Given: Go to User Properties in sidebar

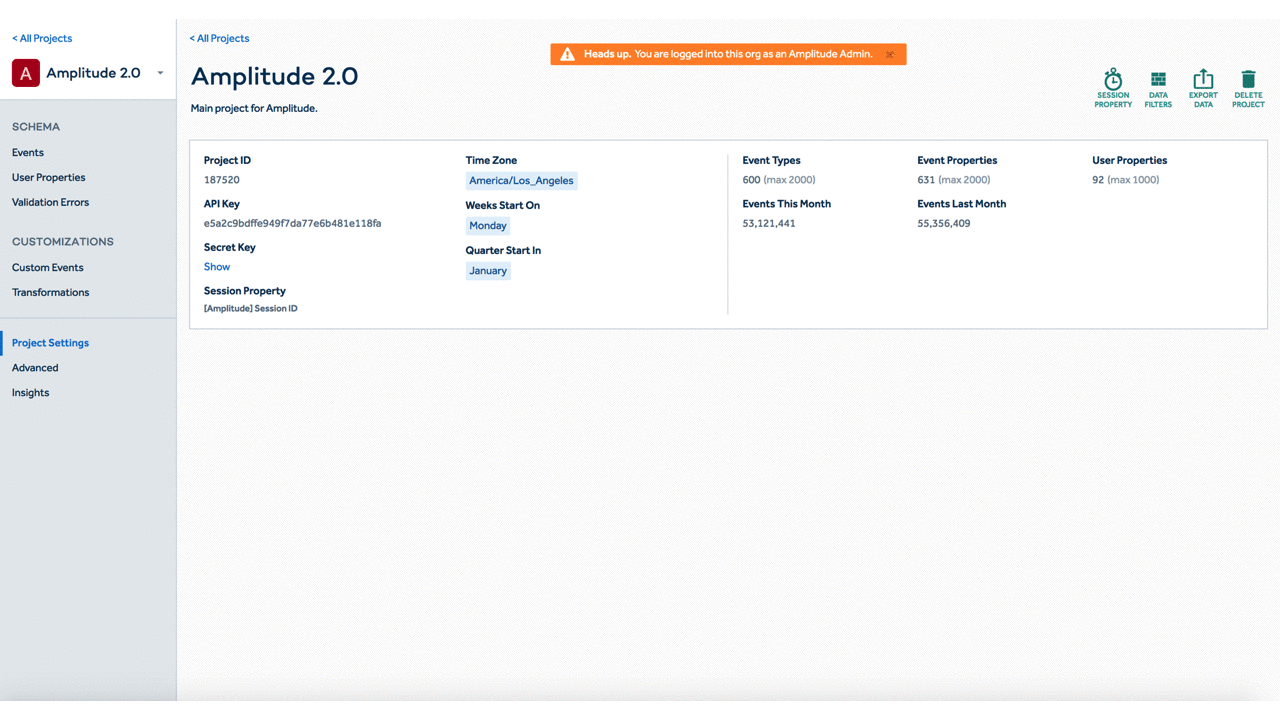Looking at the screenshot, I should click(x=49, y=178).
